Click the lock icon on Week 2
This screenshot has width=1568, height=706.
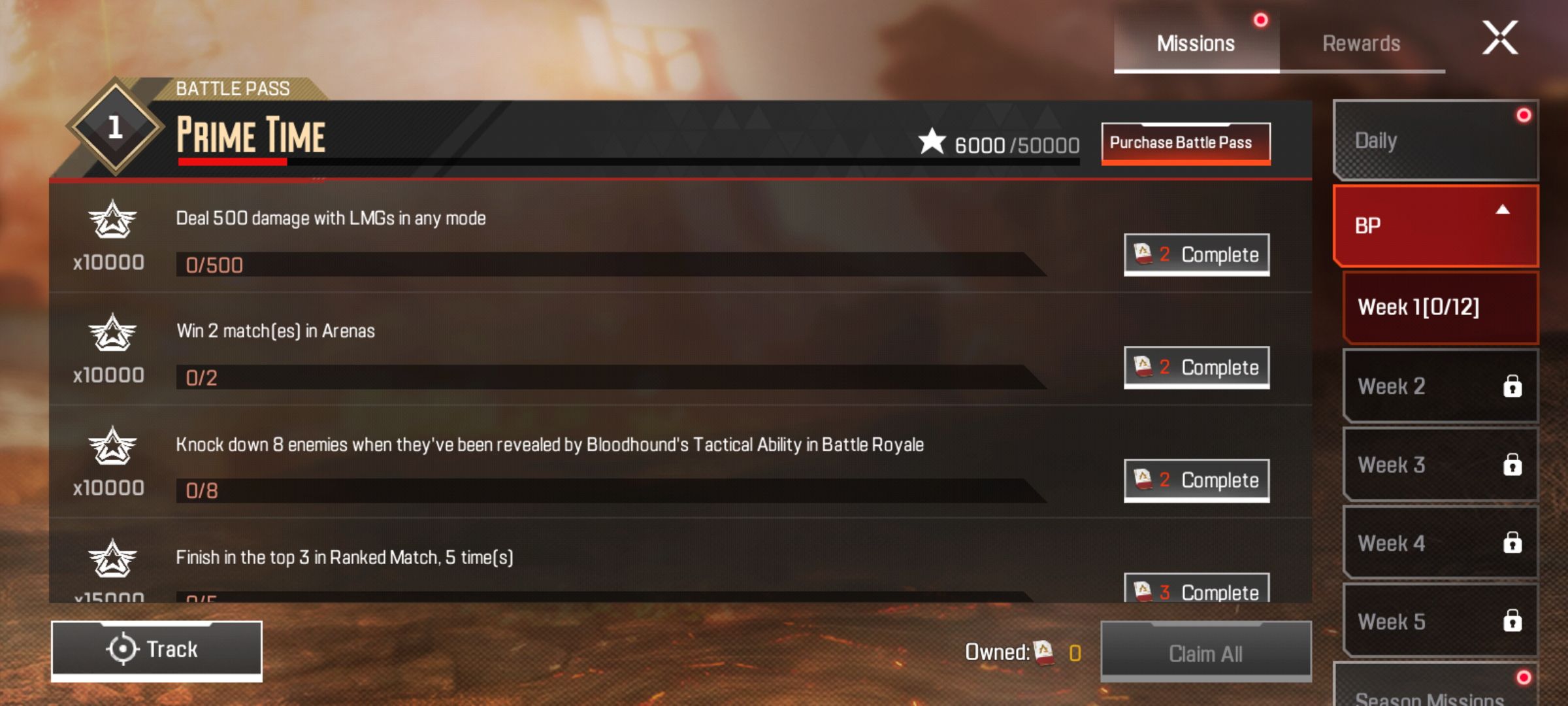pos(1512,386)
